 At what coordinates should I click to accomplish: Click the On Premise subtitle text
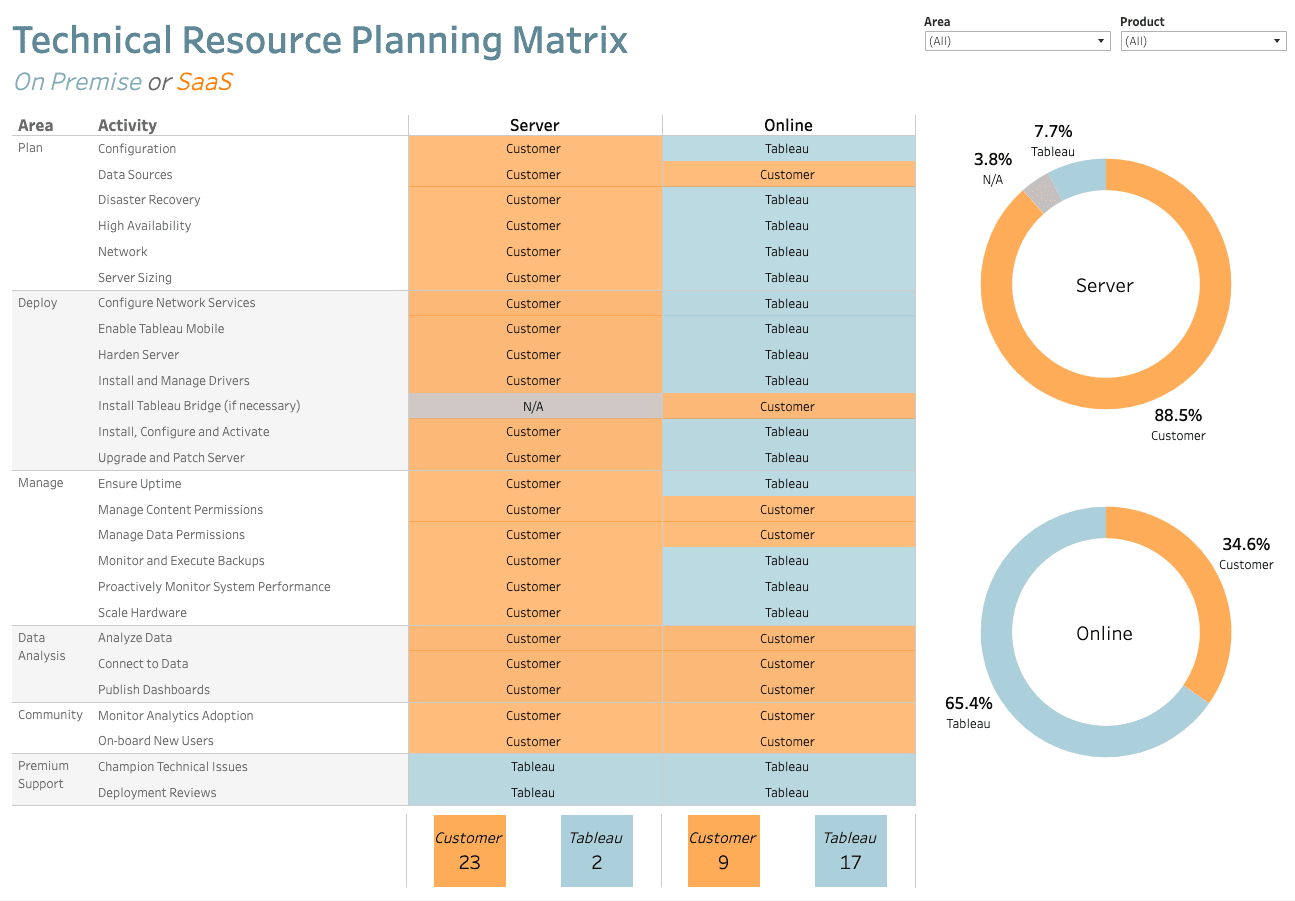pyautogui.click(x=78, y=82)
